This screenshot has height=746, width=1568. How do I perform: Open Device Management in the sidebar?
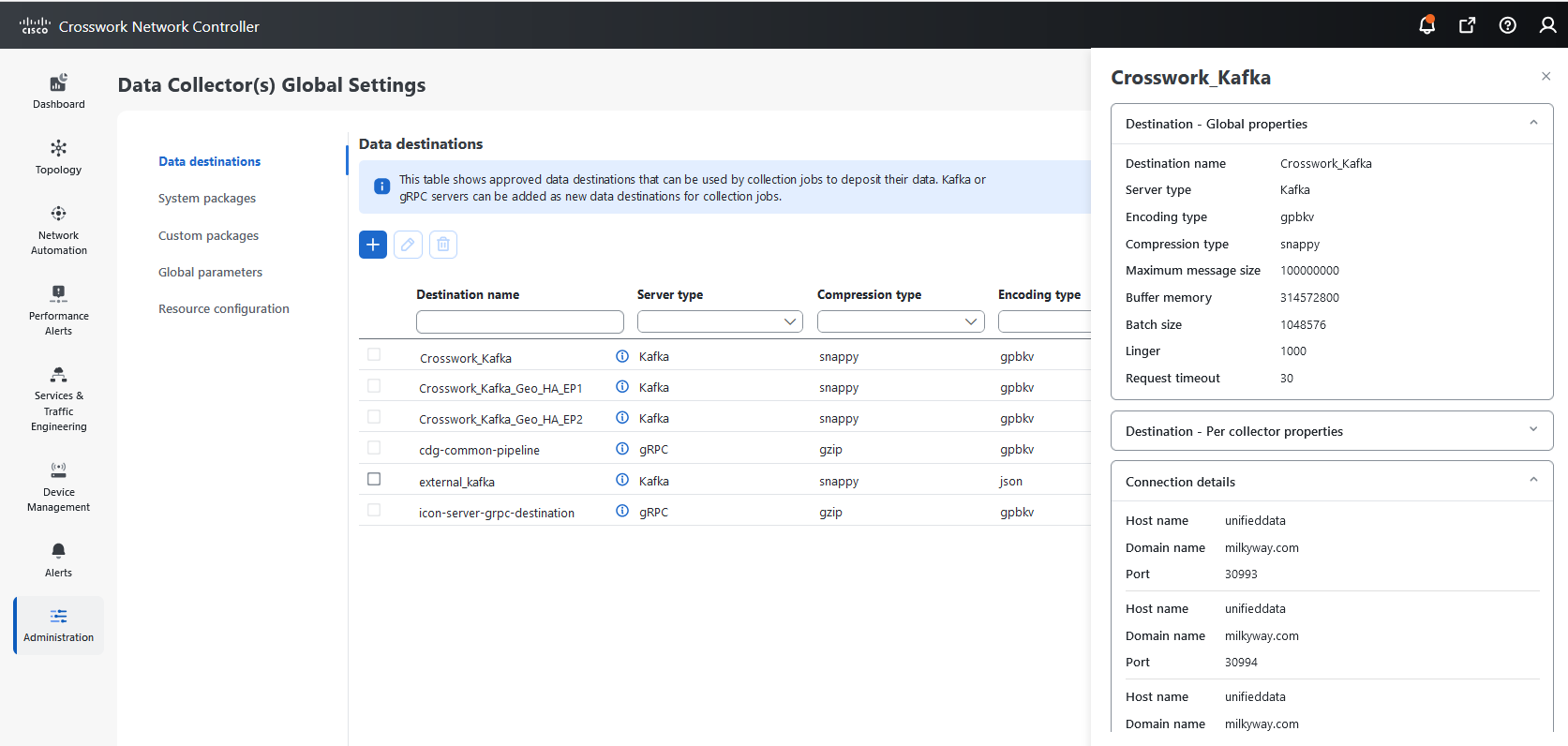coord(59,486)
